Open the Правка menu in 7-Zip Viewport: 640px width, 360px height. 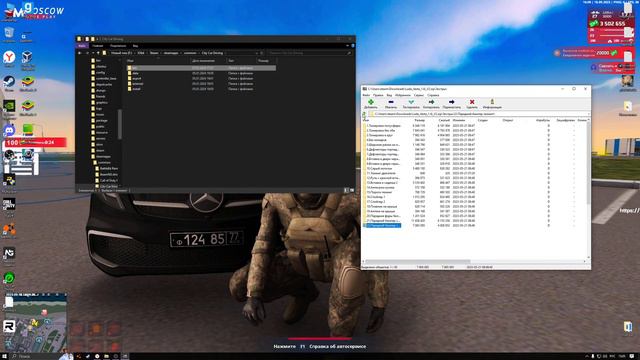coord(378,95)
